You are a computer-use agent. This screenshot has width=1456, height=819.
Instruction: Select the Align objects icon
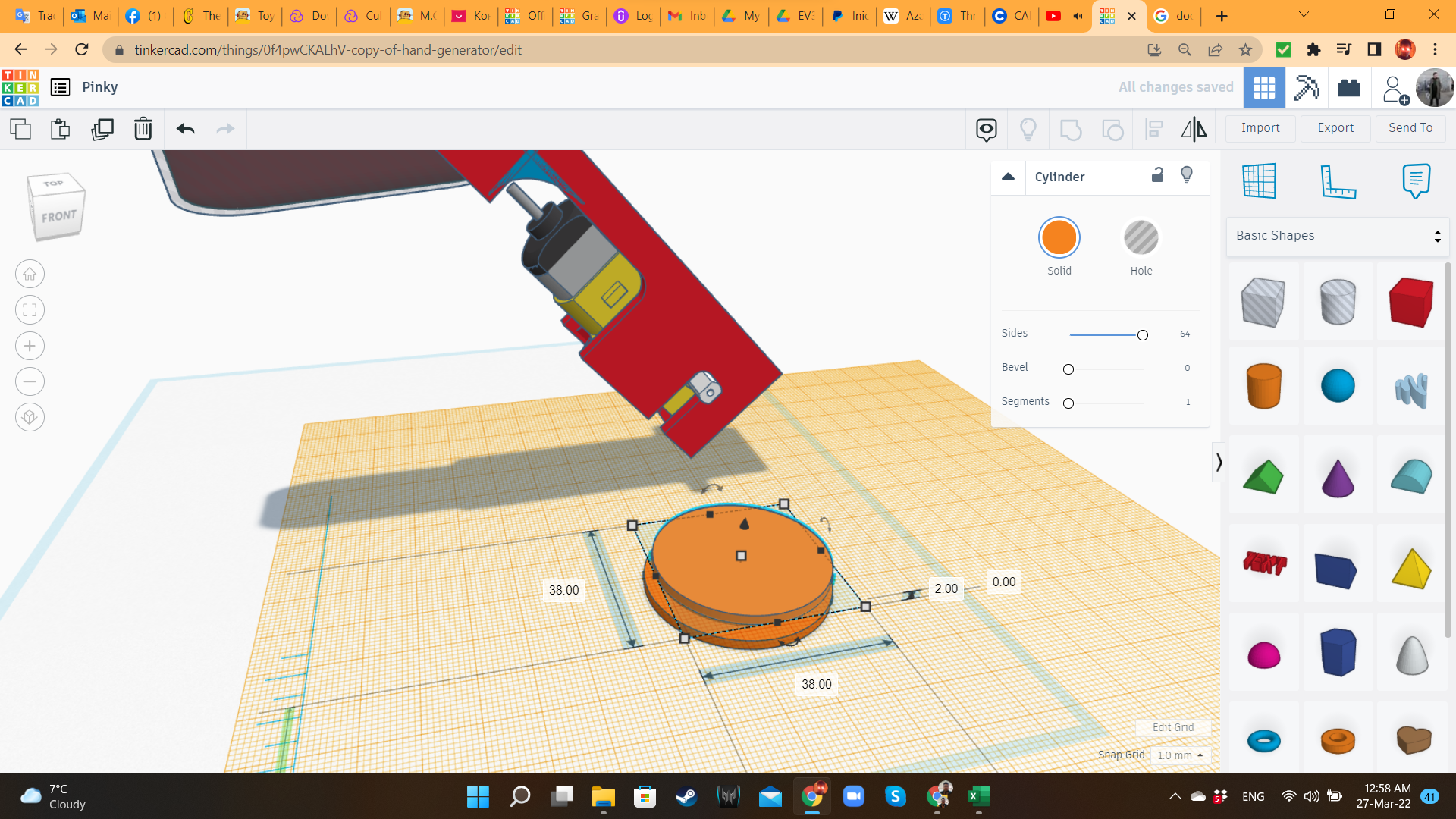1155,128
